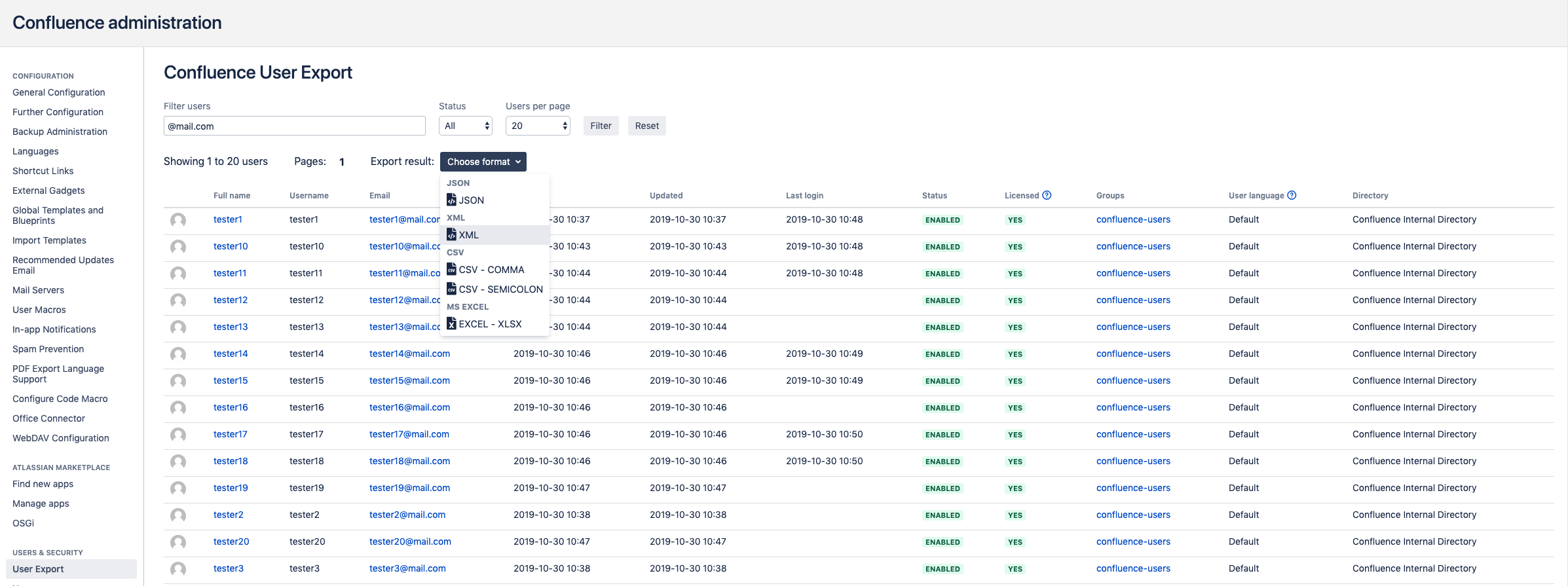Click the JSON file icon in export menu

pyautogui.click(x=451, y=200)
